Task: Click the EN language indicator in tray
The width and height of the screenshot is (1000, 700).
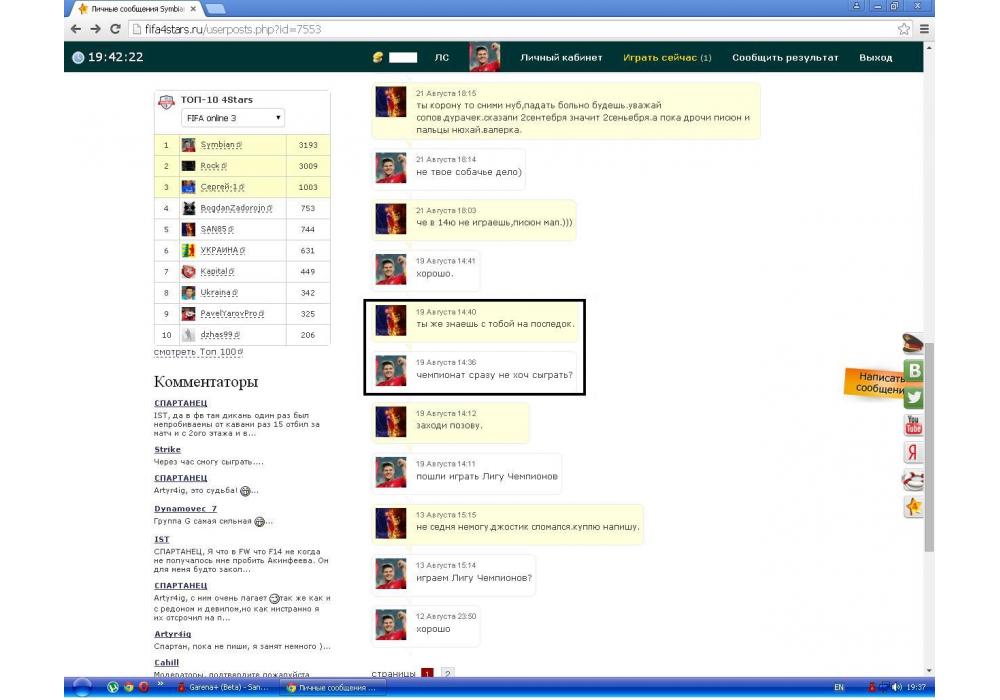Action: pyautogui.click(x=839, y=687)
